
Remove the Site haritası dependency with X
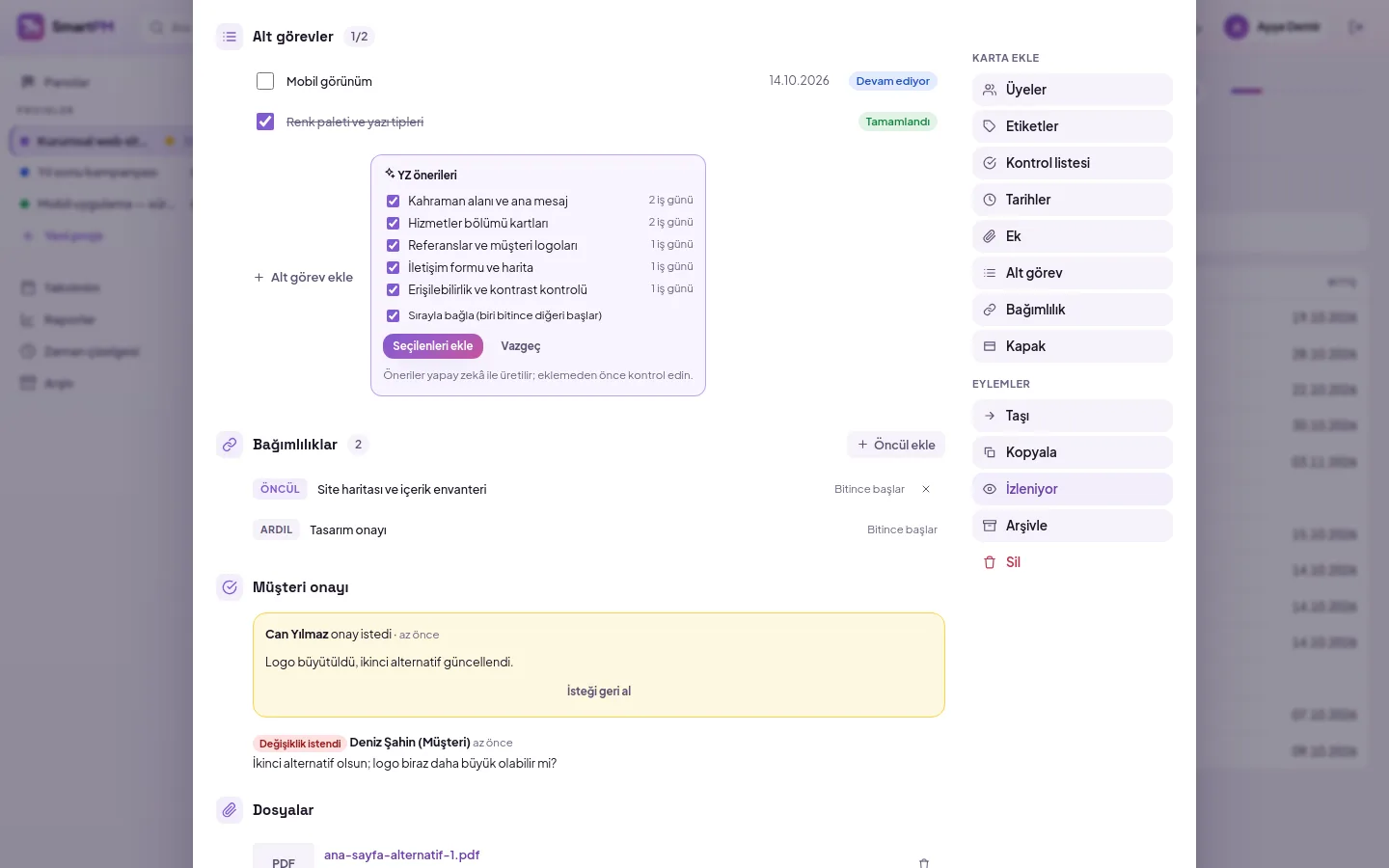click(926, 489)
